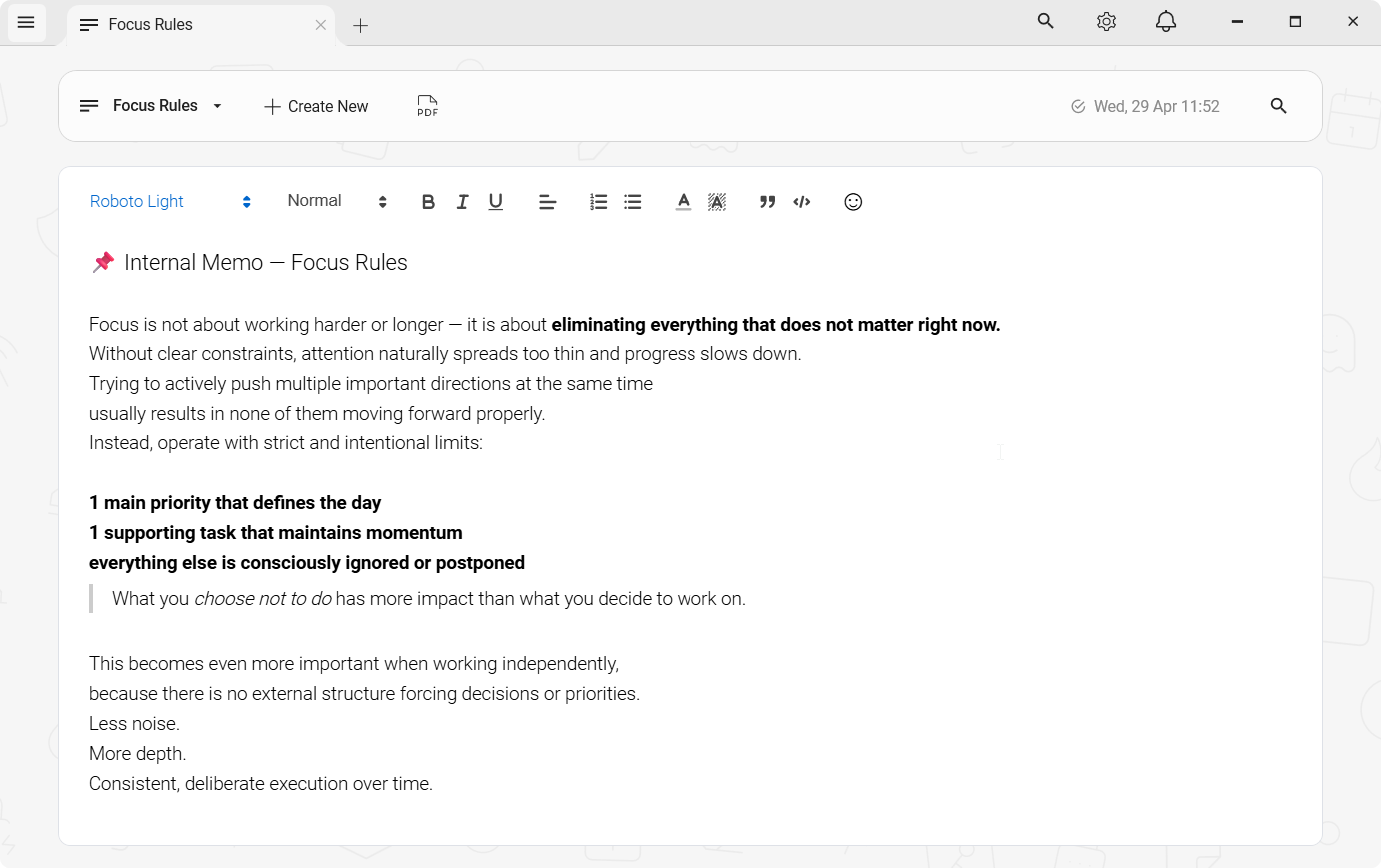Insert a code block
The image size is (1381, 868).
click(x=802, y=202)
